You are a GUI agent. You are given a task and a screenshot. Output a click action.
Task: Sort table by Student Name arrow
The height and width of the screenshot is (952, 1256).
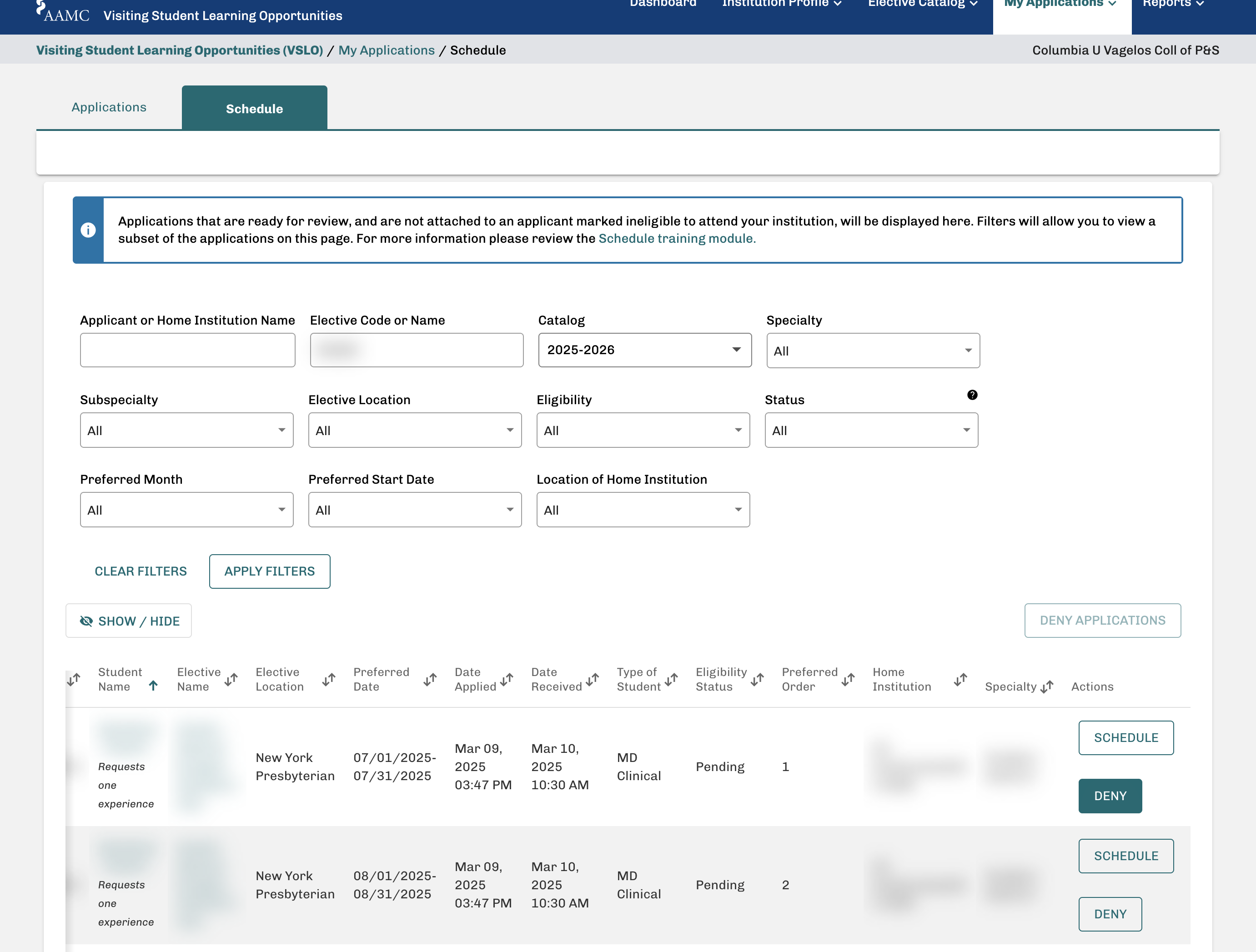(153, 686)
